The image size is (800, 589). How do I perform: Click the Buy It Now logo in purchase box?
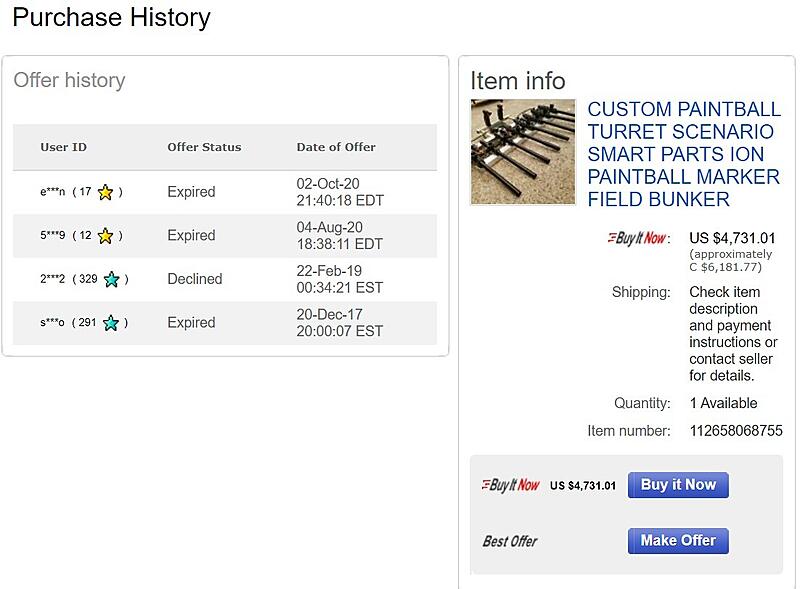click(510, 485)
